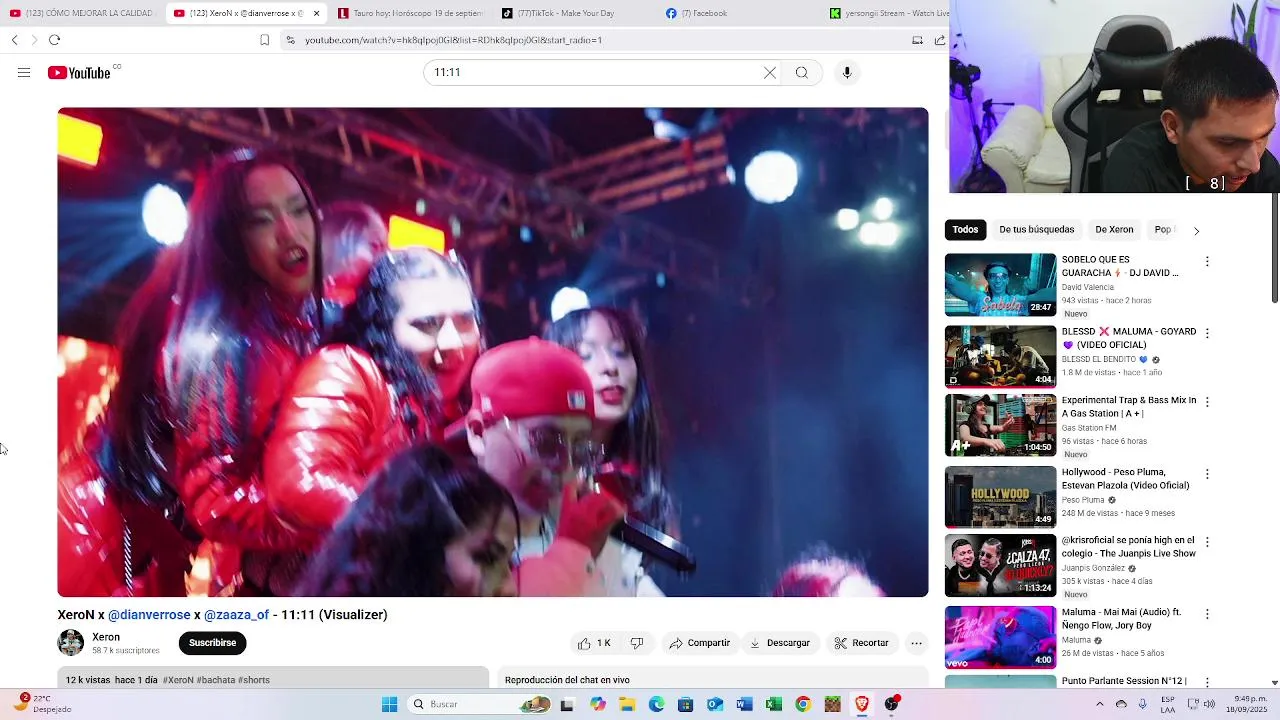1280x720 pixels.
Task: Dislike the video
Action: coord(637,643)
